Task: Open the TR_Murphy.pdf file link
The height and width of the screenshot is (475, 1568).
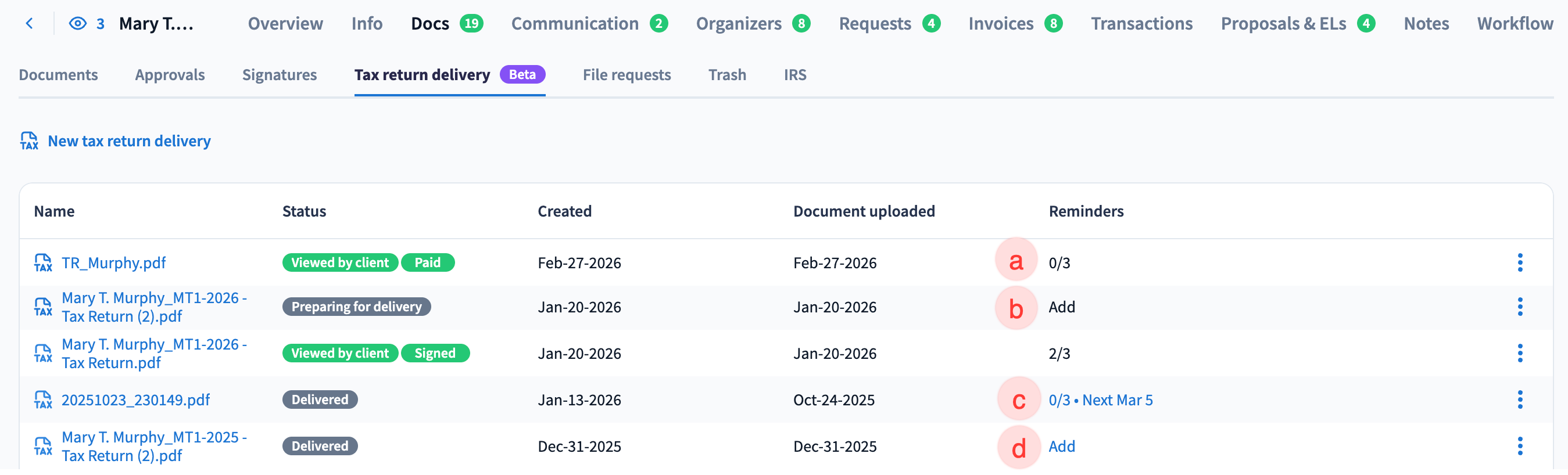Action: [x=114, y=262]
